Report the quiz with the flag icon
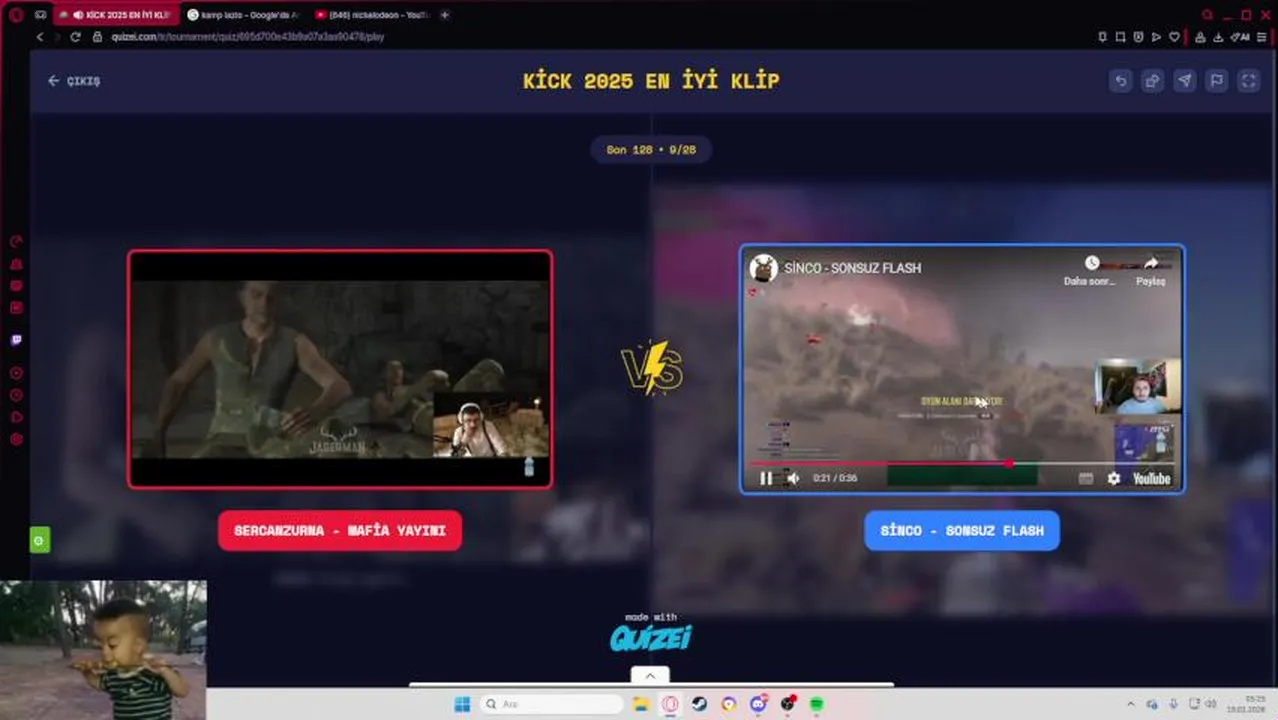 (1216, 81)
